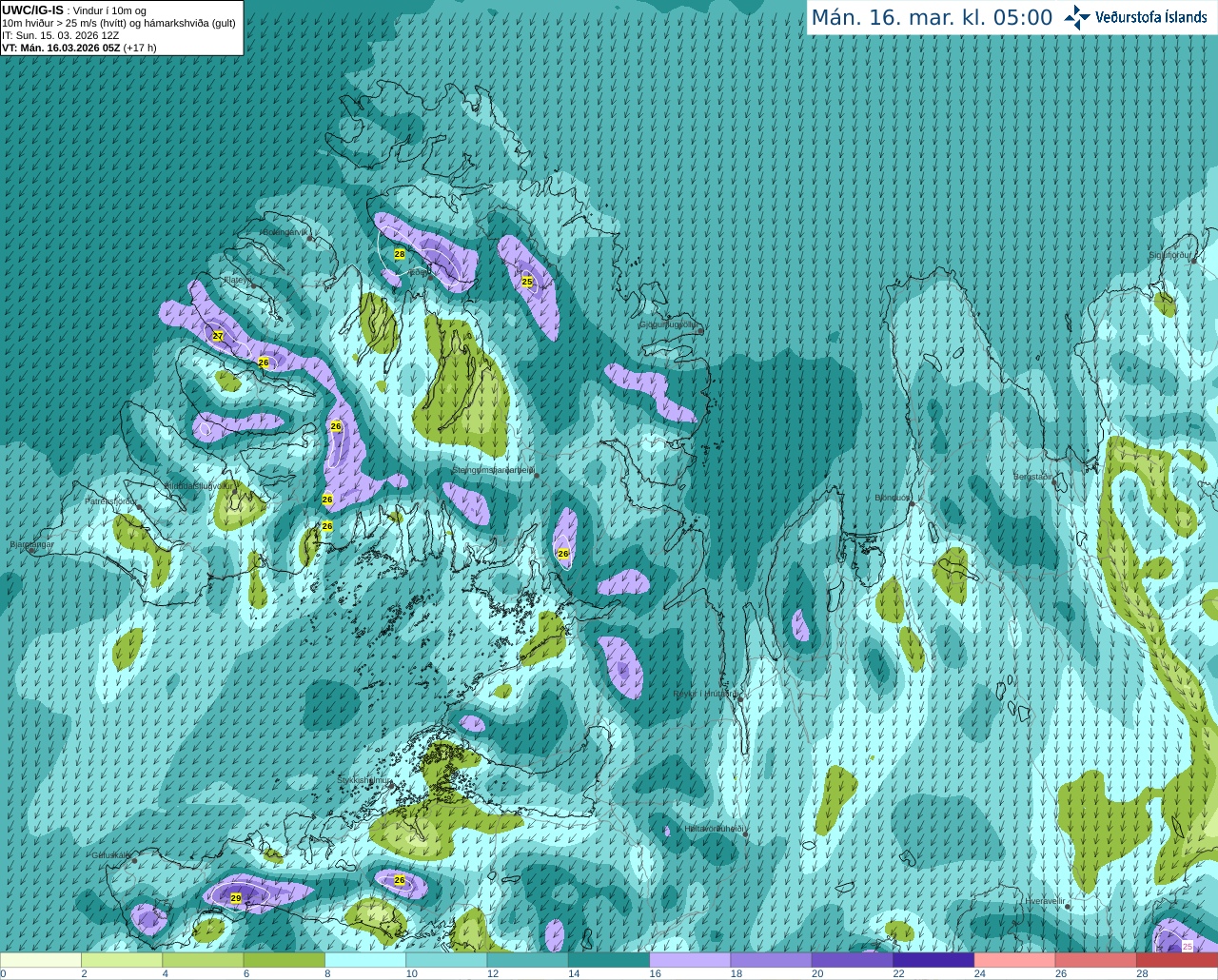Pick the 10–12 m/s light teal legend swatch

point(446,960)
